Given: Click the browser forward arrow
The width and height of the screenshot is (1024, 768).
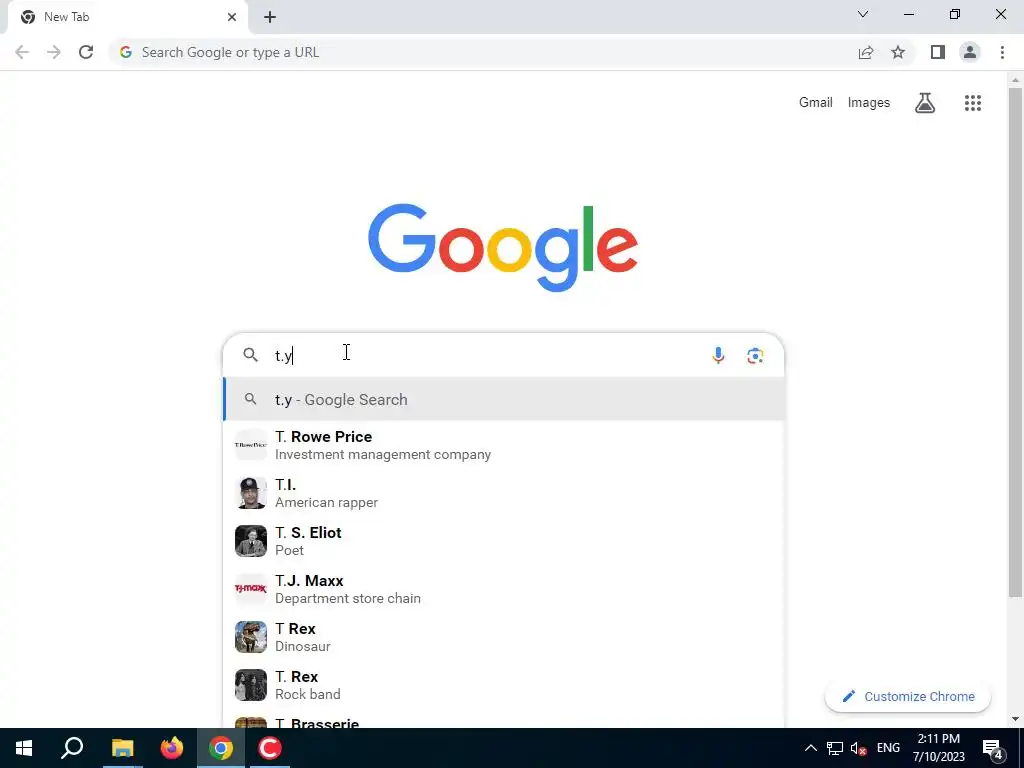Looking at the screenshot, I should [x=54, y=52].
